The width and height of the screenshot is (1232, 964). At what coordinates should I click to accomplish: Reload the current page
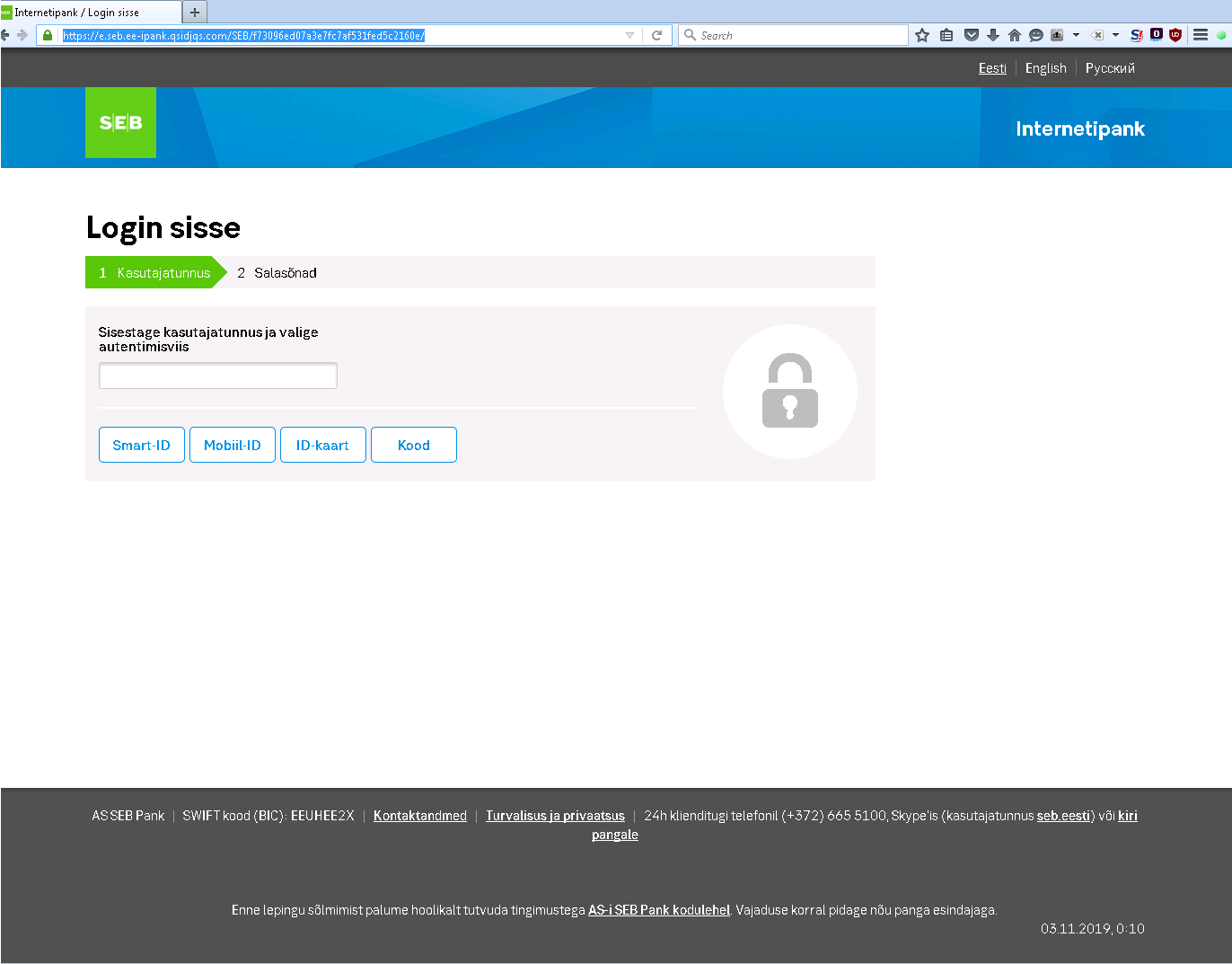pyautogui.click(x=656, y=35)
